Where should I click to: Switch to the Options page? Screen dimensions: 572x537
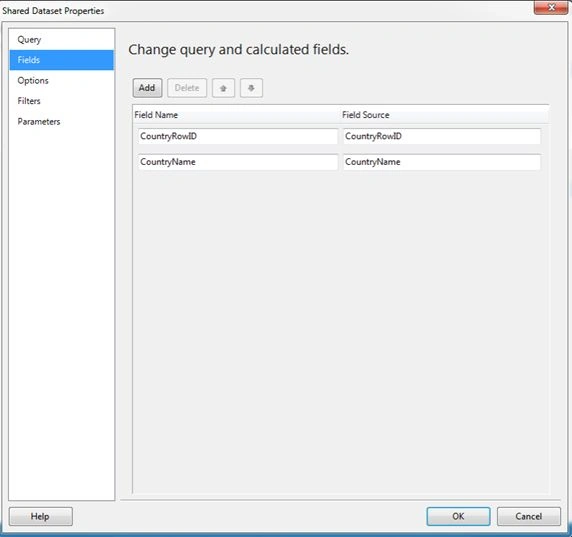pyautogui.click(x=61, y=80)
